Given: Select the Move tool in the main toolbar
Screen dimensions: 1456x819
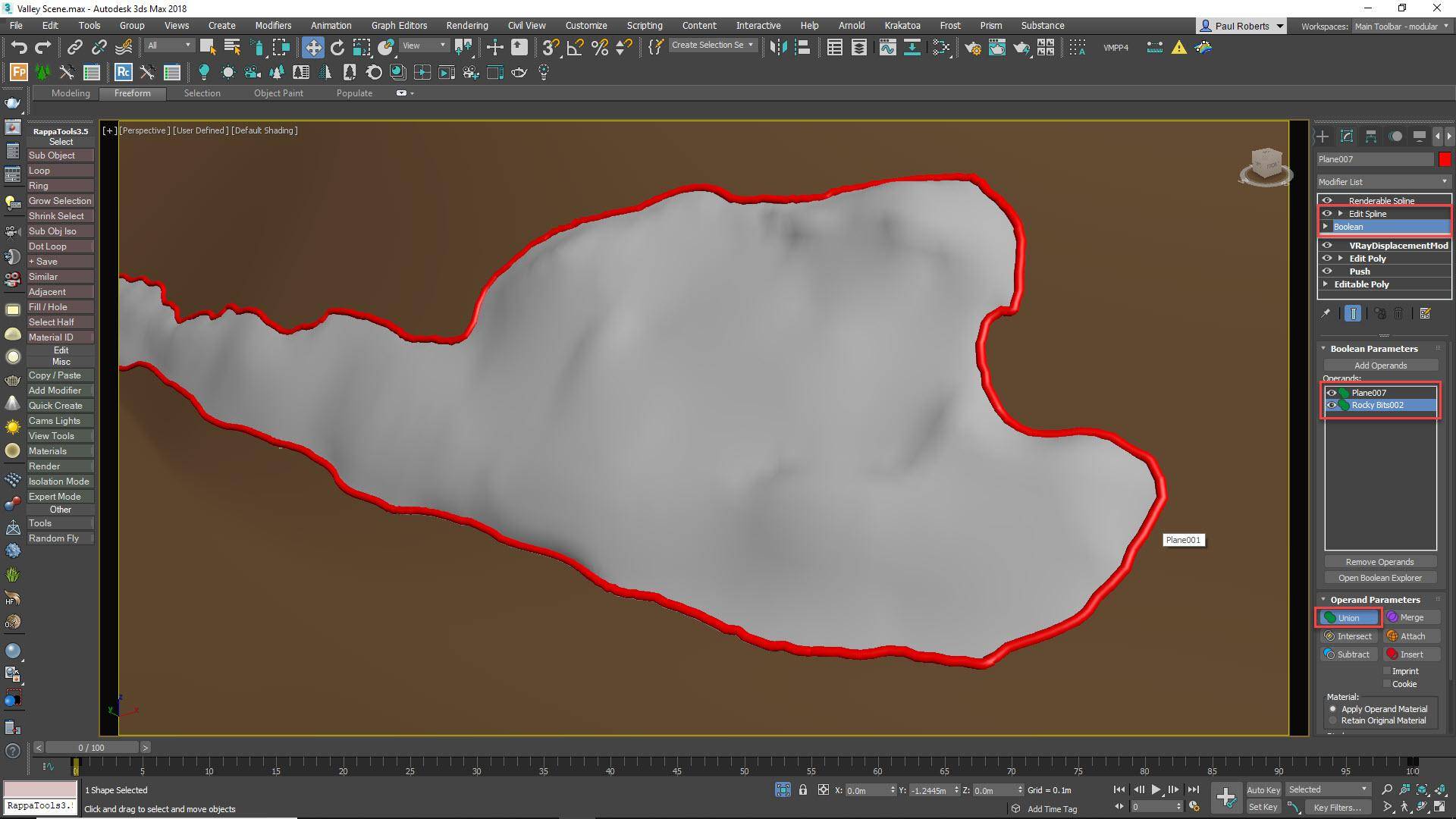Looking at the screenshot, I should click(313, 47).
